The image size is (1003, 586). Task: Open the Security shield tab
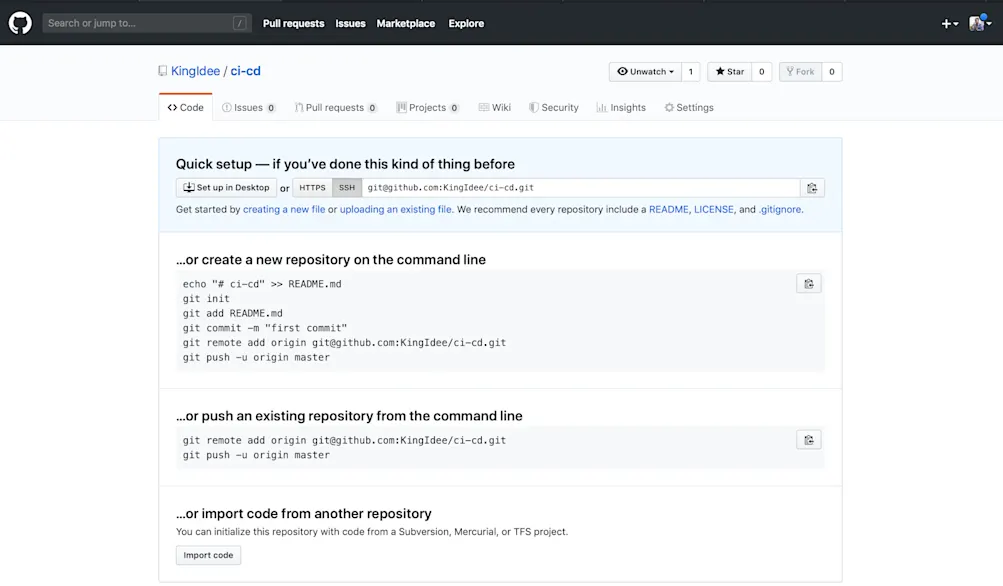pyautogui.click(x=554, y=107)
